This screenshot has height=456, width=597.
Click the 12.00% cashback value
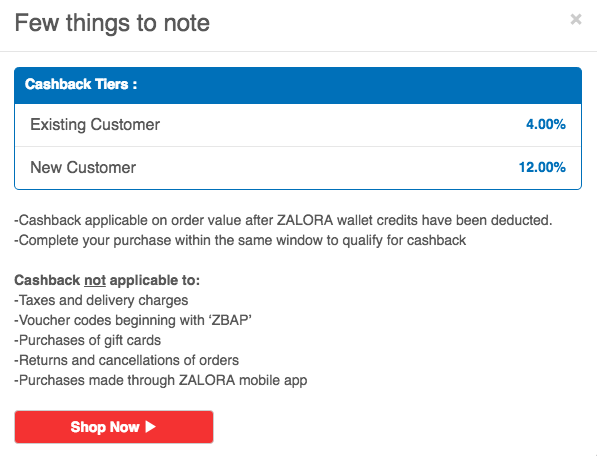(542, 167)
